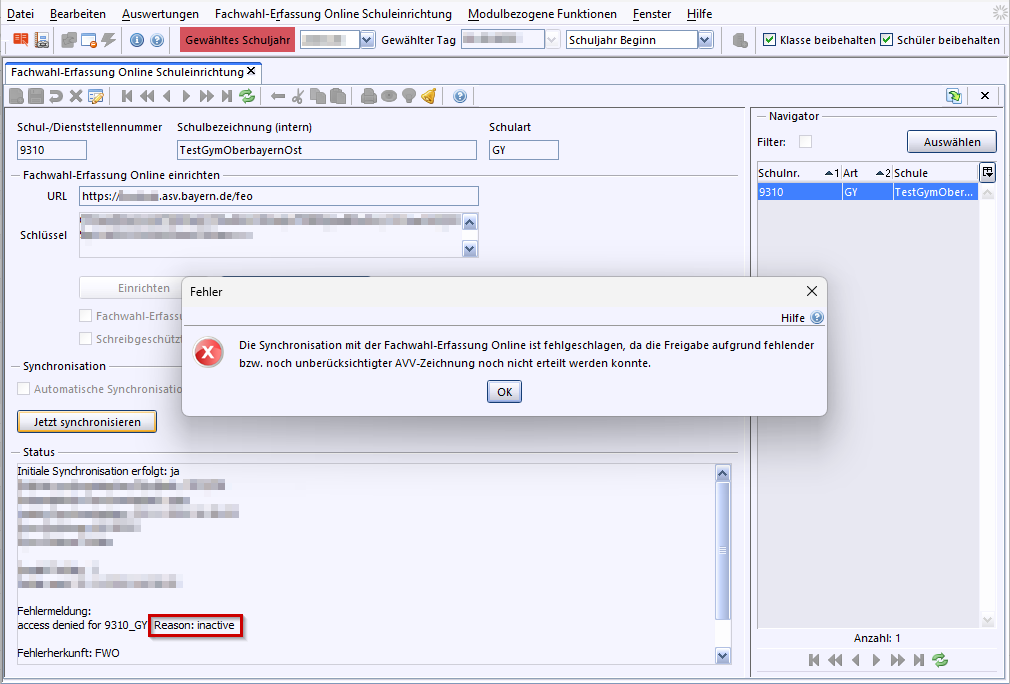Click the lightning bolt toolbar icon
The image size is (1010, 684).
pos(109,40)
